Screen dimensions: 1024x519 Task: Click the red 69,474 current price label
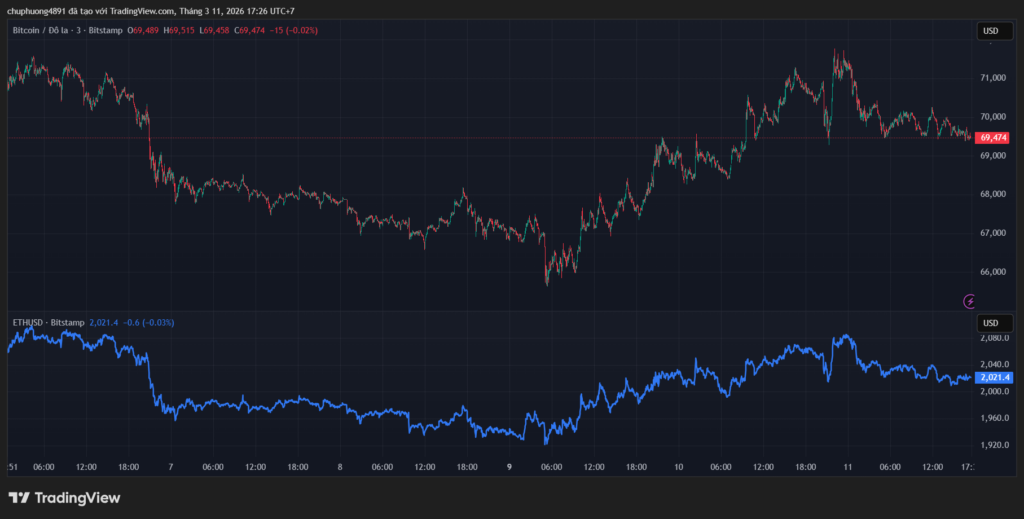(x=993, y=137)
